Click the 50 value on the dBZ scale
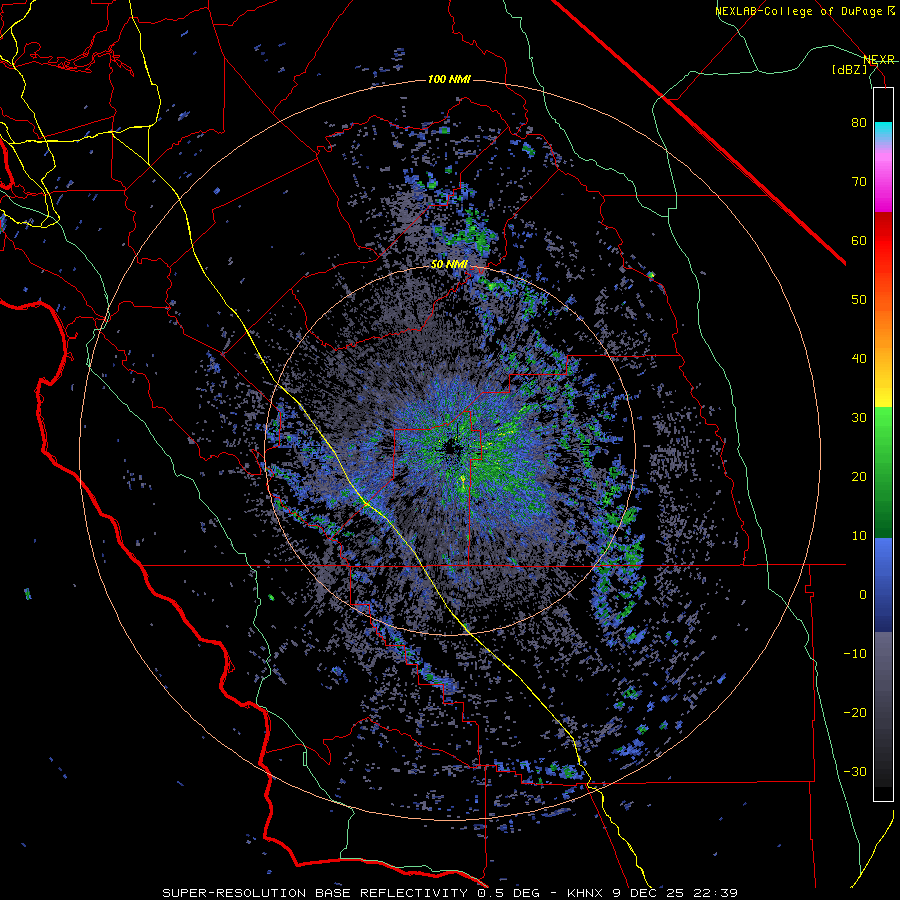The height and width of the screenshot is (900, 900). [x=859, y=300]
